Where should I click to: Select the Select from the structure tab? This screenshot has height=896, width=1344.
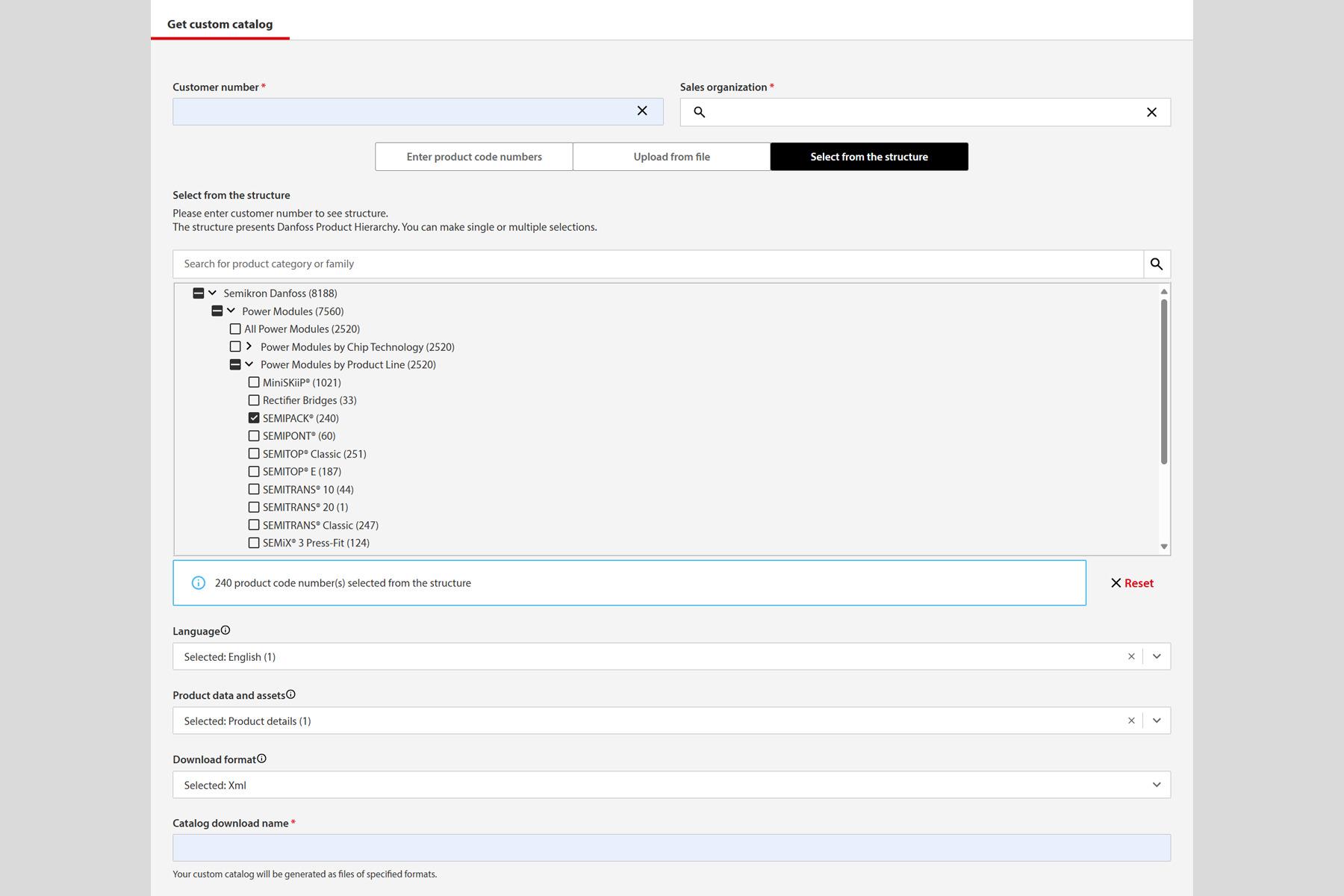869,157
